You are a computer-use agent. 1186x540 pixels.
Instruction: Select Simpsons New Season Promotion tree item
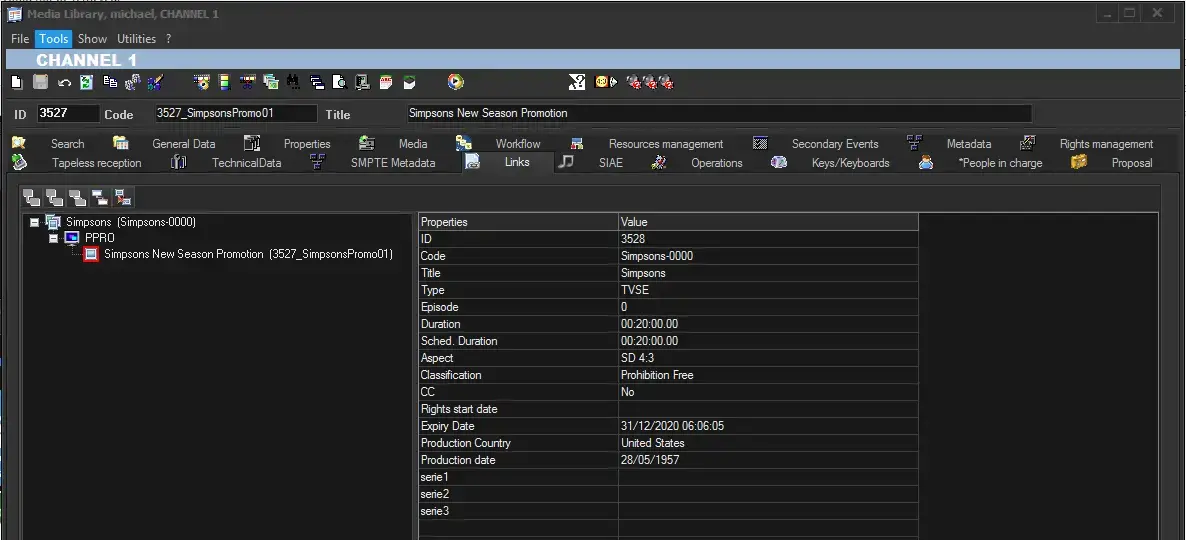click(x=247, y=254)
